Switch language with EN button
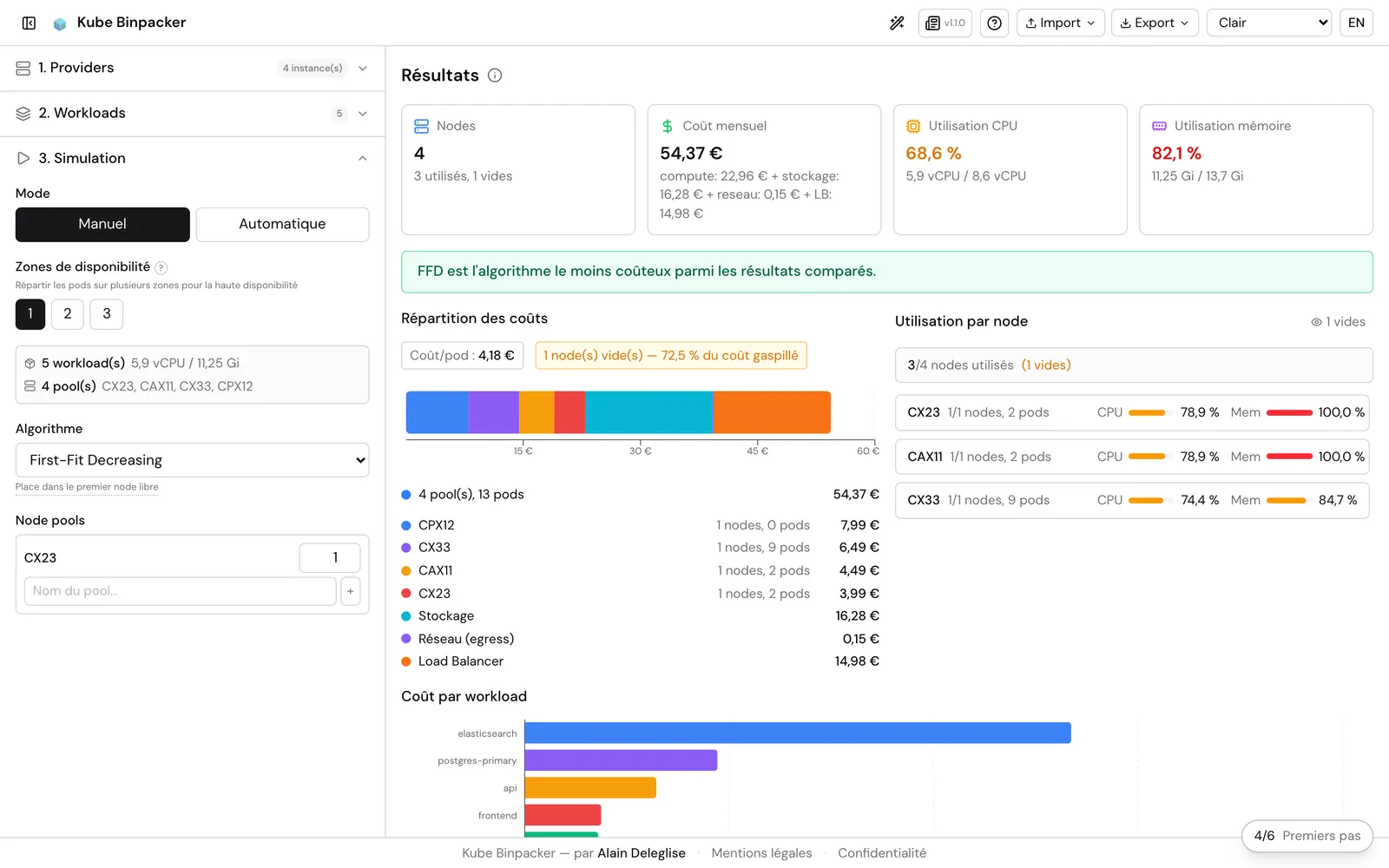 [1356, 23]
